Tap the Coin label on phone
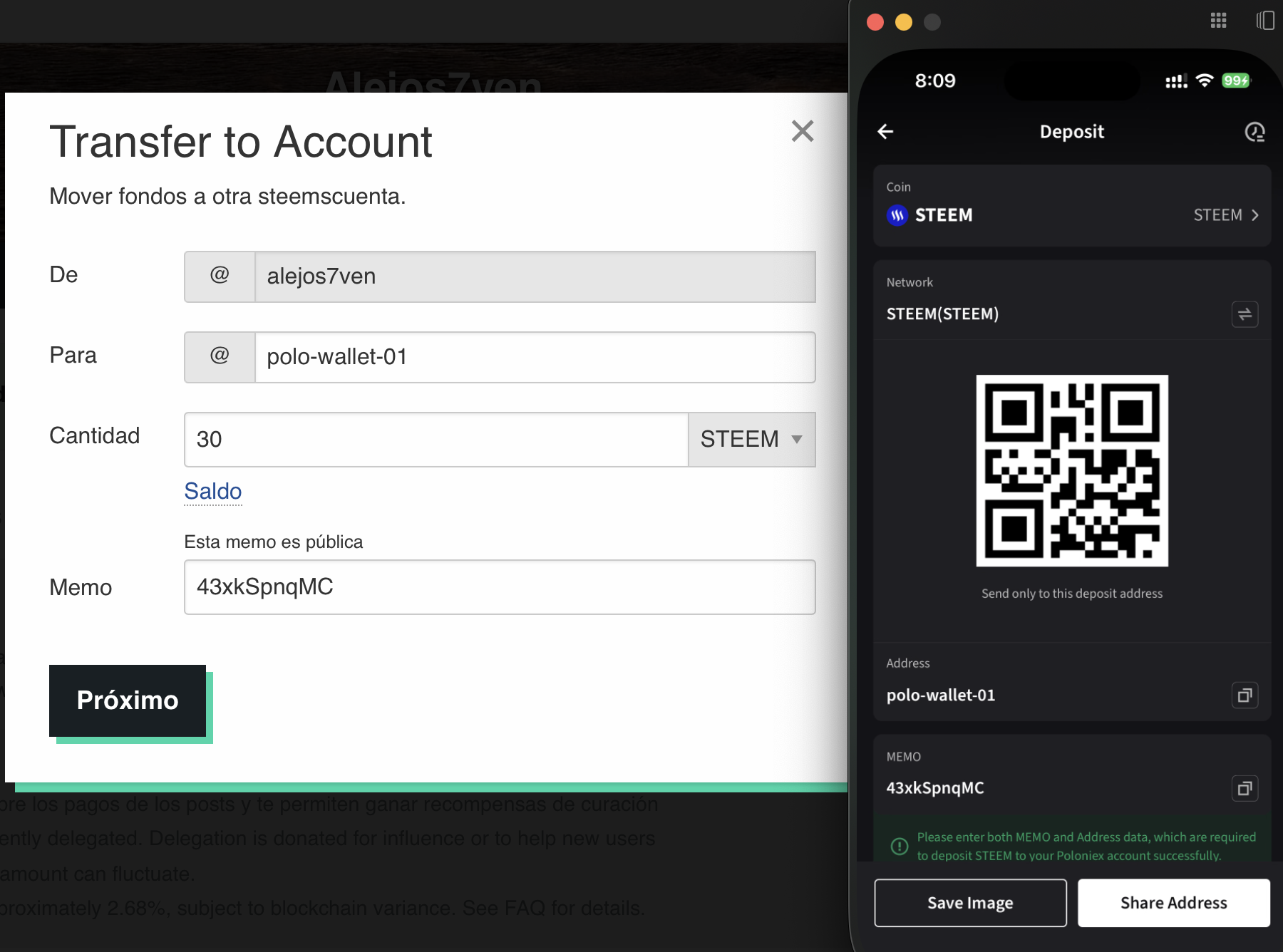1283x952 pixels. coord(899,187)
